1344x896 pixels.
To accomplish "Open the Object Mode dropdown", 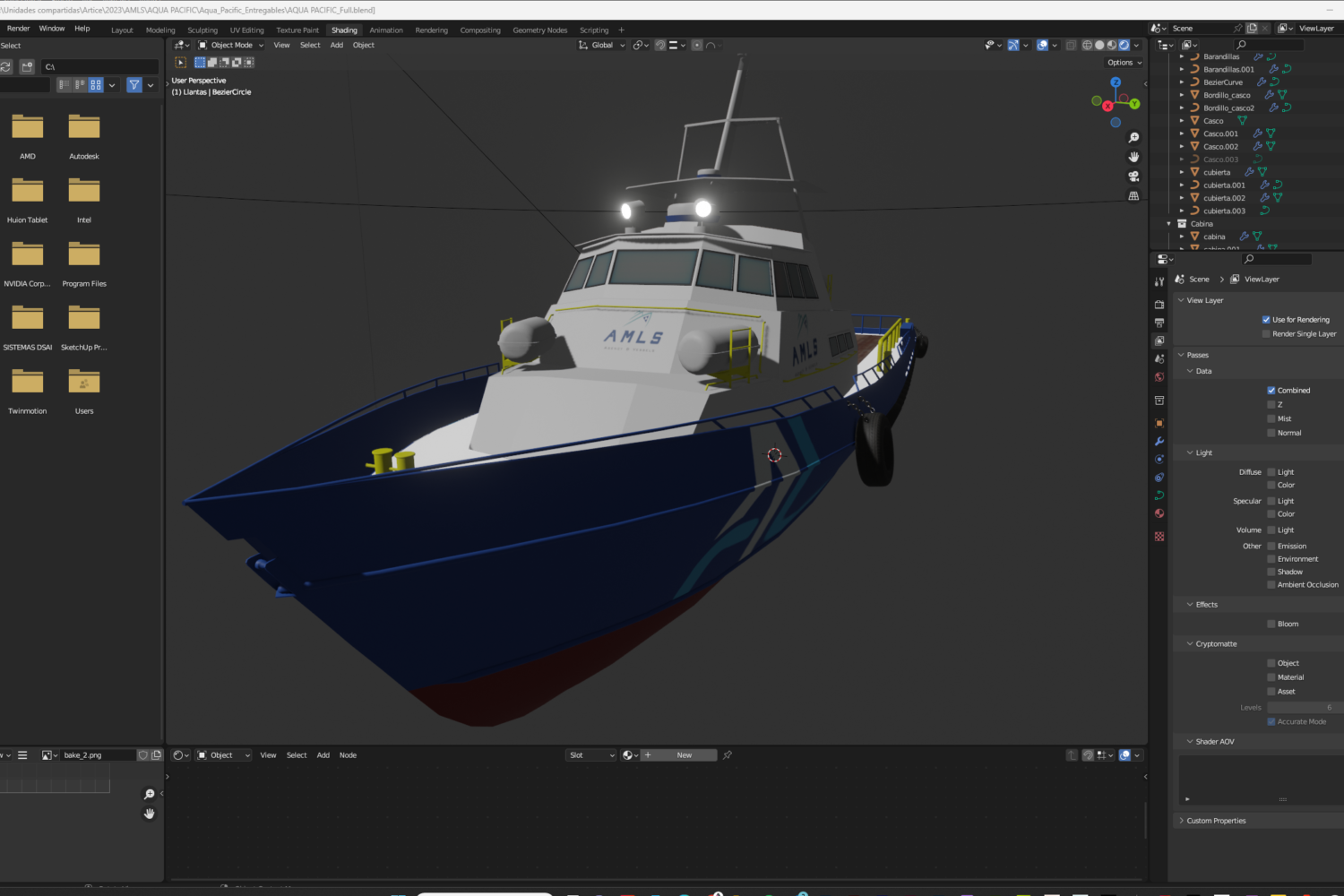I will [x=230, y=45].
